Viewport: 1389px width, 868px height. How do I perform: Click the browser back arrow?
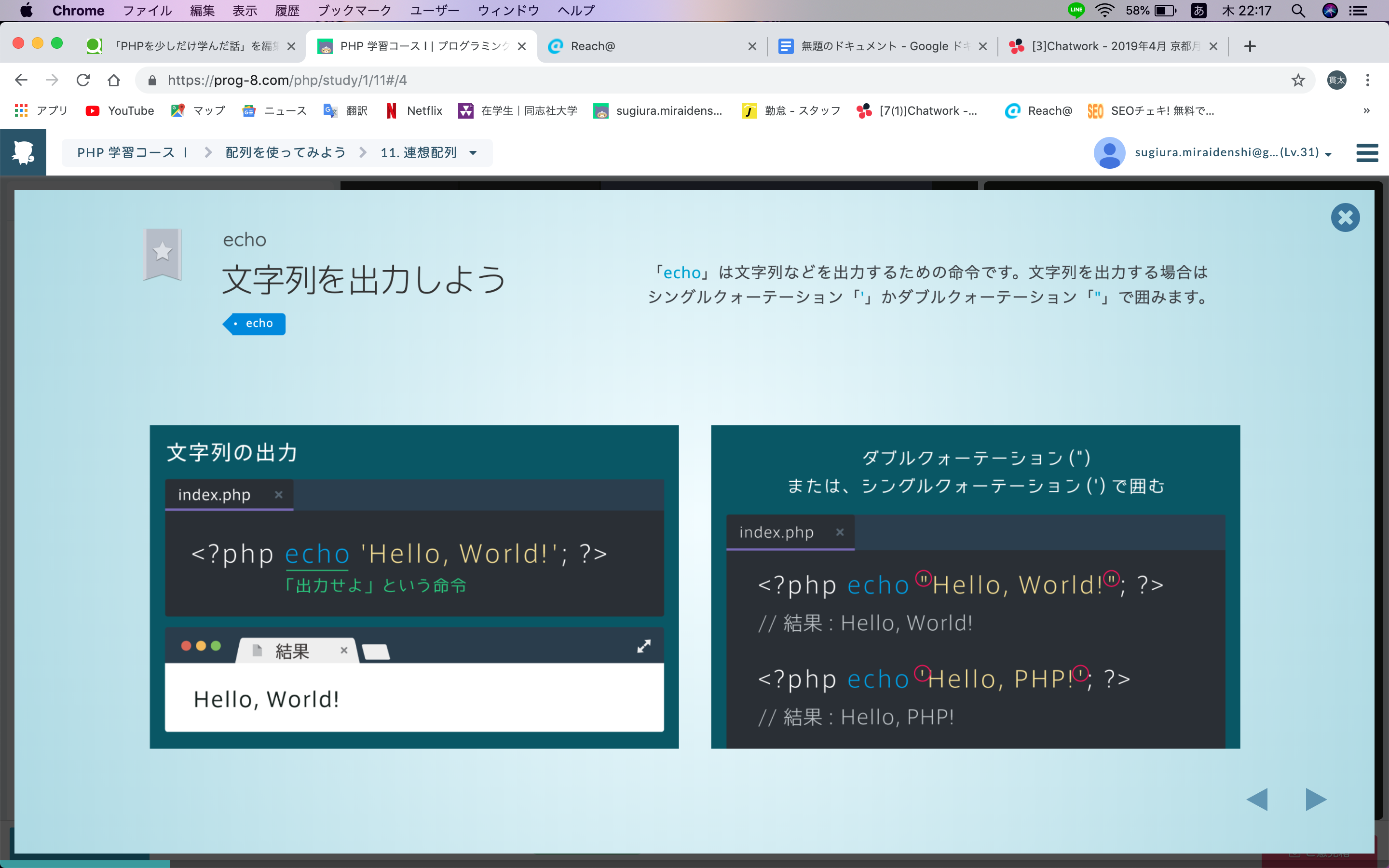point(21,80)
